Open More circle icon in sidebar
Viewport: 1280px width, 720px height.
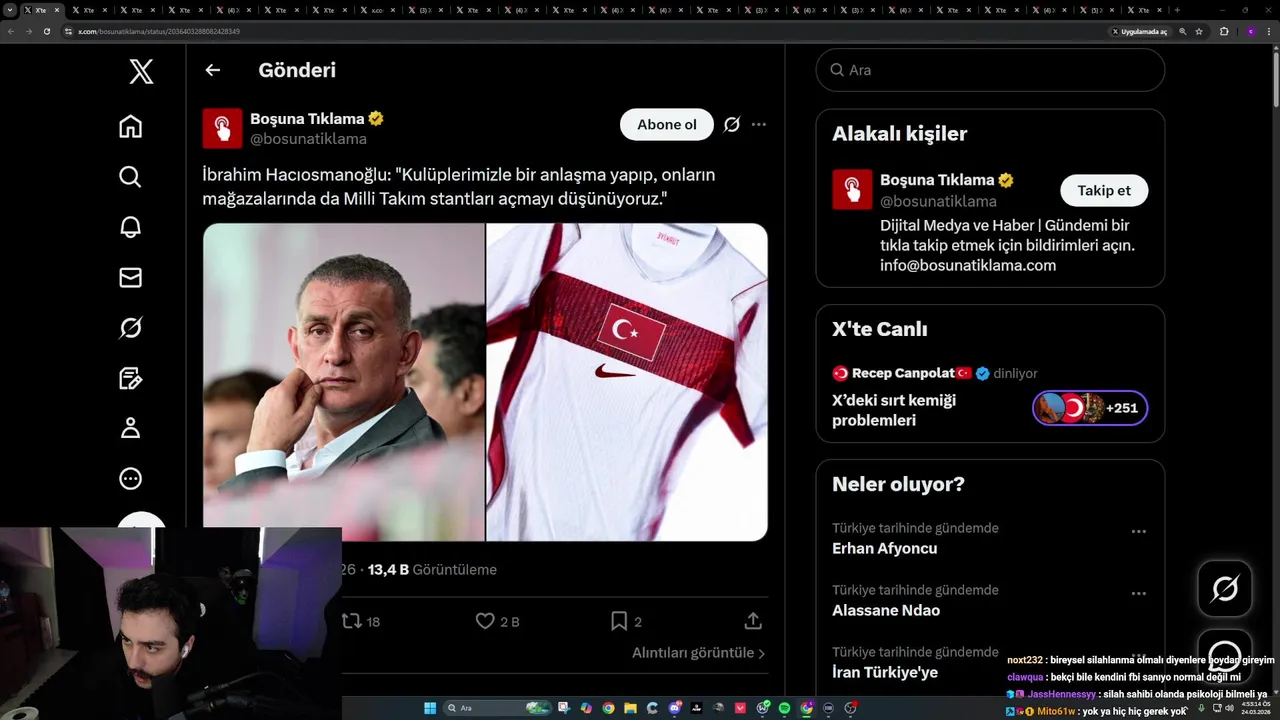[130, 478]
